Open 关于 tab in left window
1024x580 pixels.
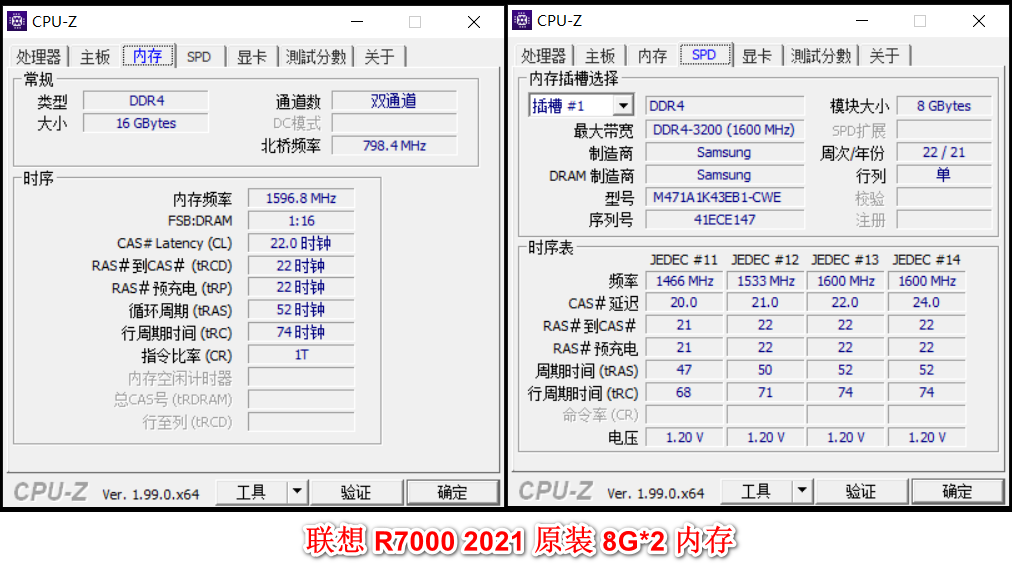pyautogui.click(x=379, y=57)
